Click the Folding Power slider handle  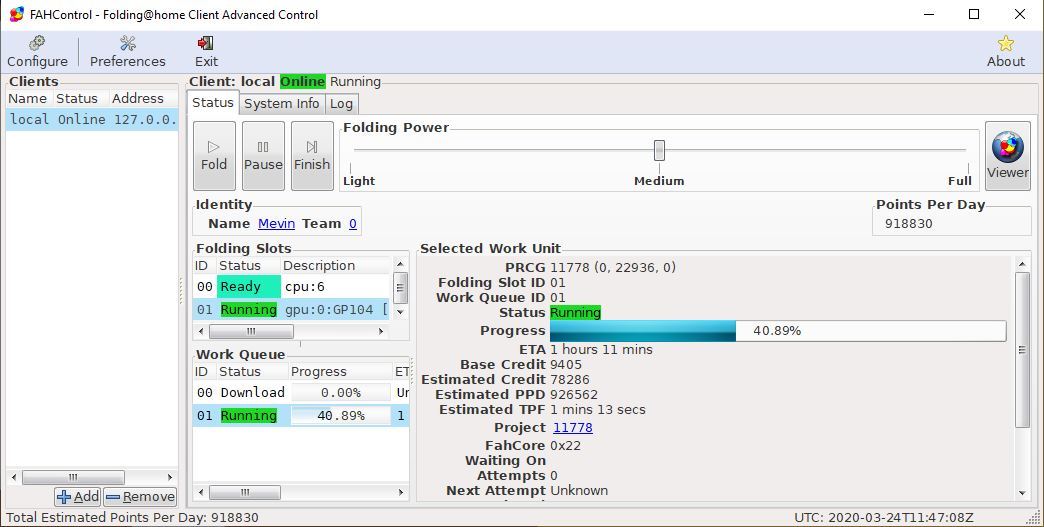click(x=659, y=150)
